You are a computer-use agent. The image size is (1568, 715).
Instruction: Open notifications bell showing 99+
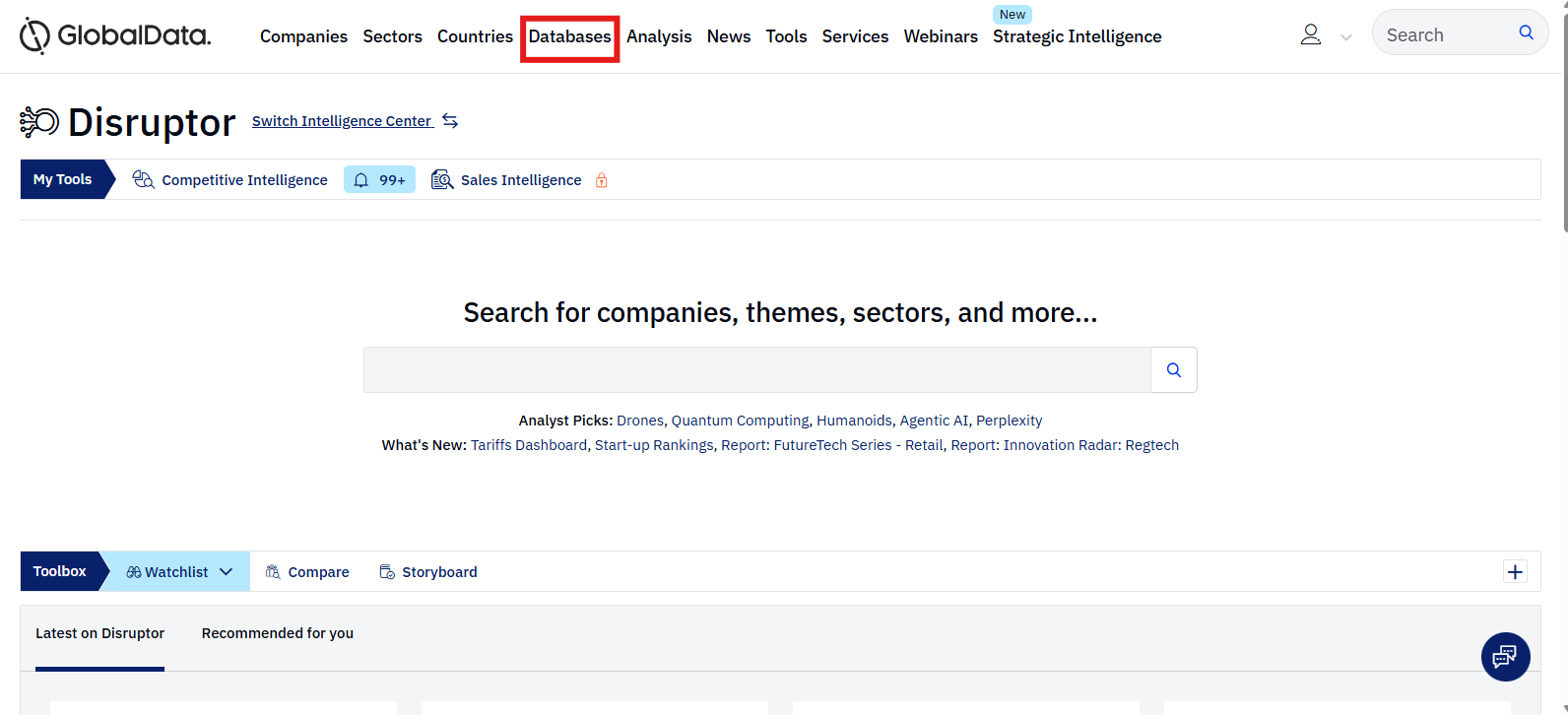(379, 180)
